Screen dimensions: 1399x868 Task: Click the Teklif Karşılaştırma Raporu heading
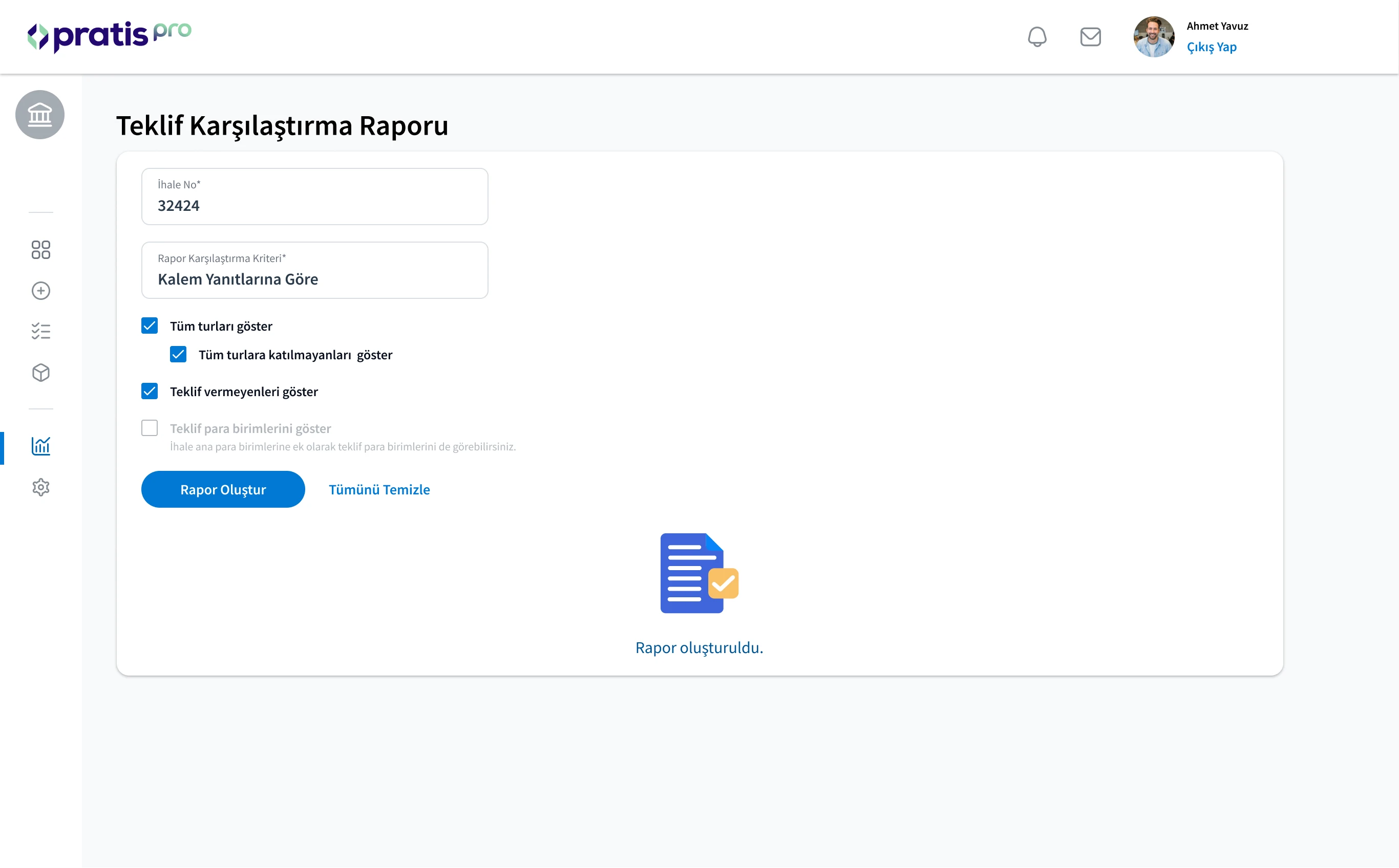pos(282,126)
